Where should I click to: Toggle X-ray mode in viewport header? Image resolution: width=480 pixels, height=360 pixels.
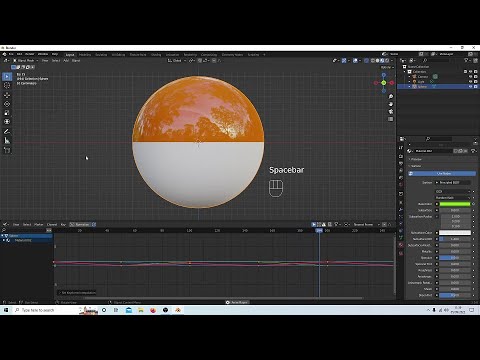pyautogui.click(x=367, y=61)
